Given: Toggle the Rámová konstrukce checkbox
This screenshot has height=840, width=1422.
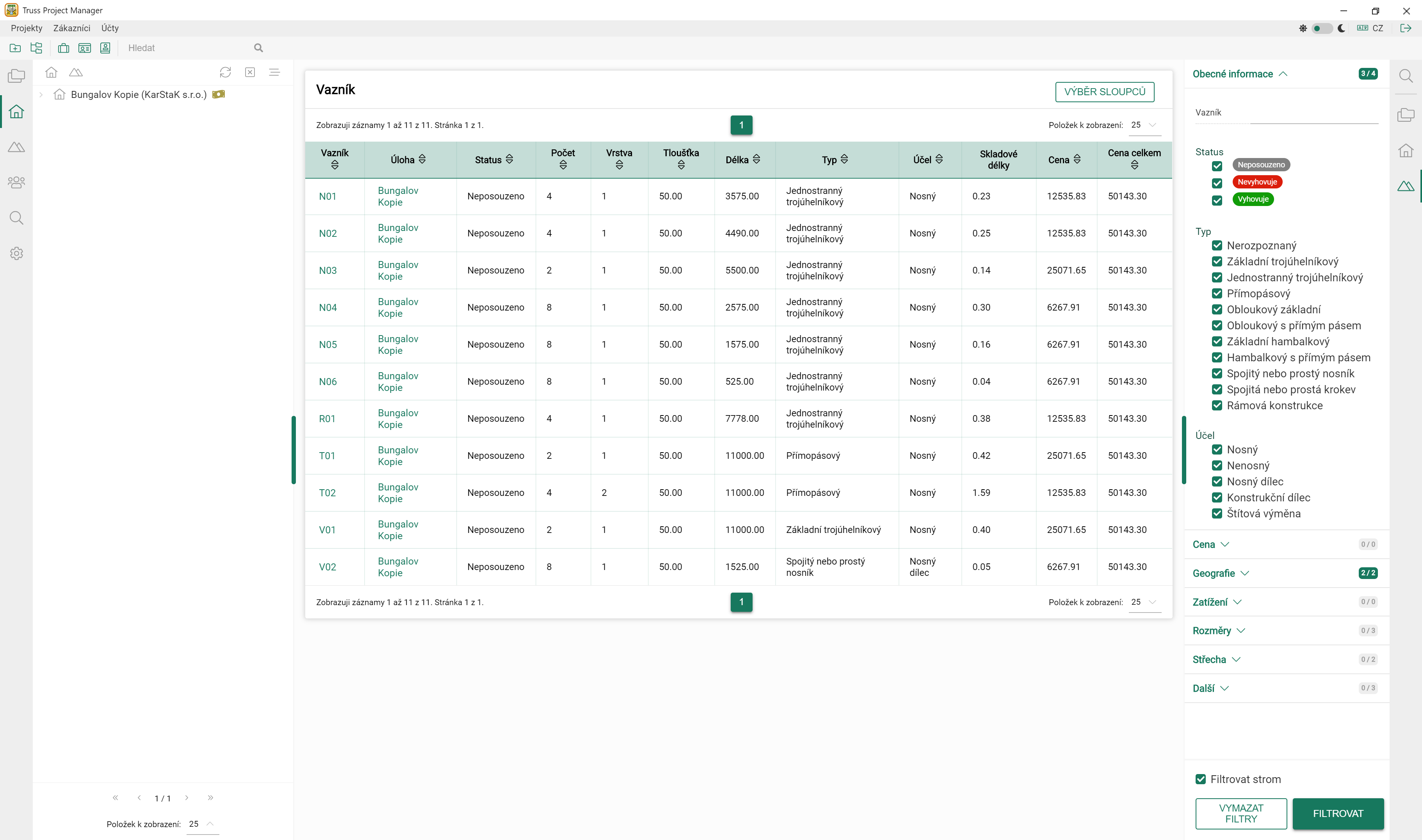Looking at the screenshot, I should [1217, 405].
